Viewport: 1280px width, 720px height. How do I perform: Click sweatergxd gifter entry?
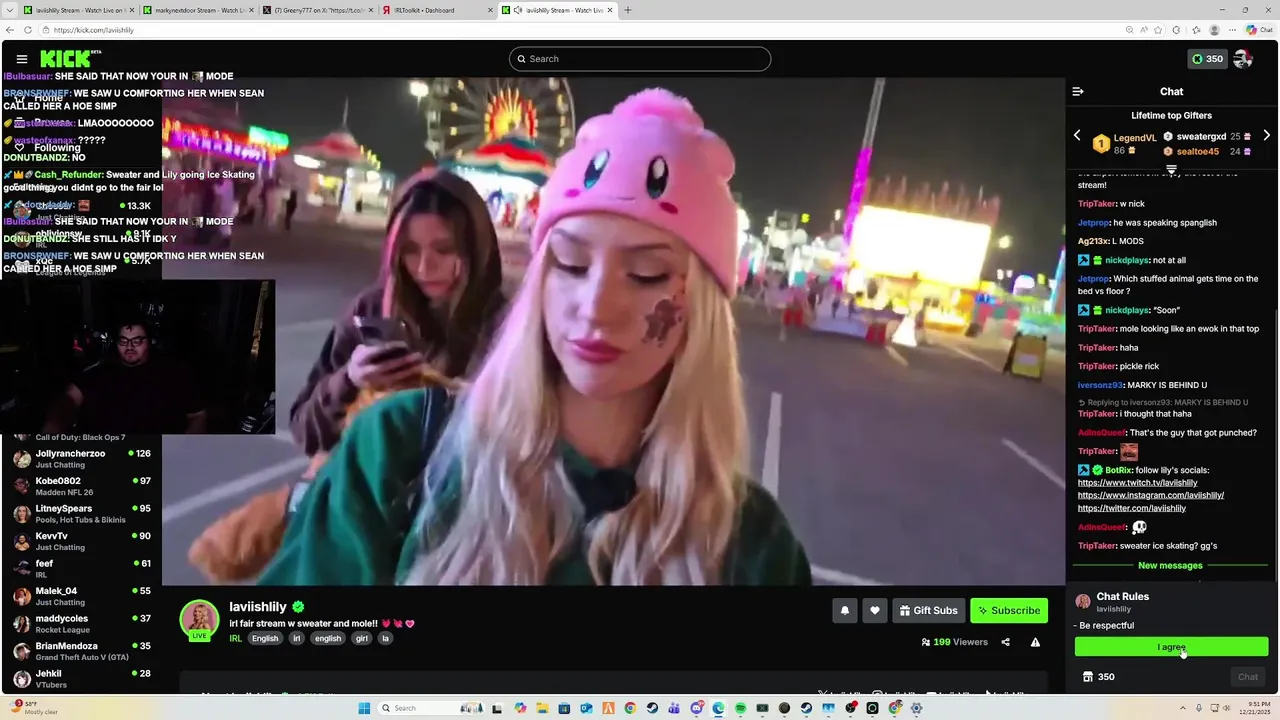point(1207,136)
